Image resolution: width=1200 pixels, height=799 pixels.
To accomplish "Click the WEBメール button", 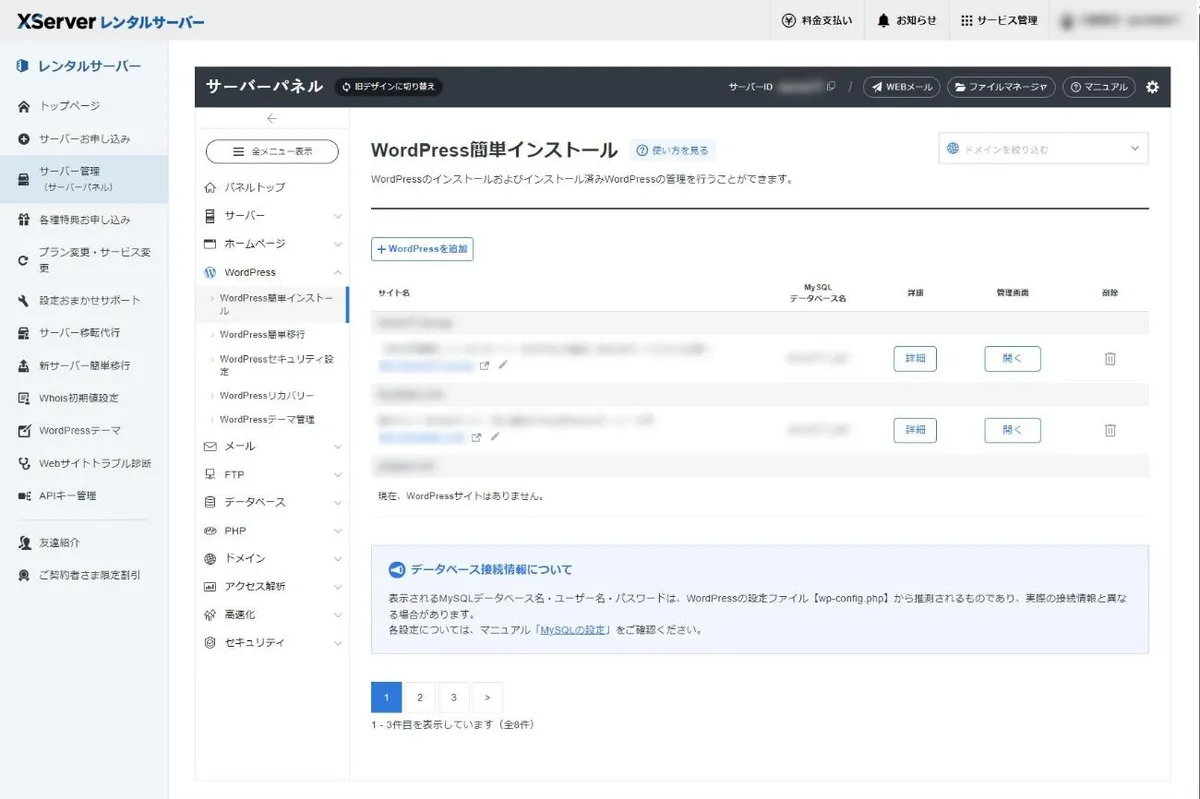I will coord(902,87).
